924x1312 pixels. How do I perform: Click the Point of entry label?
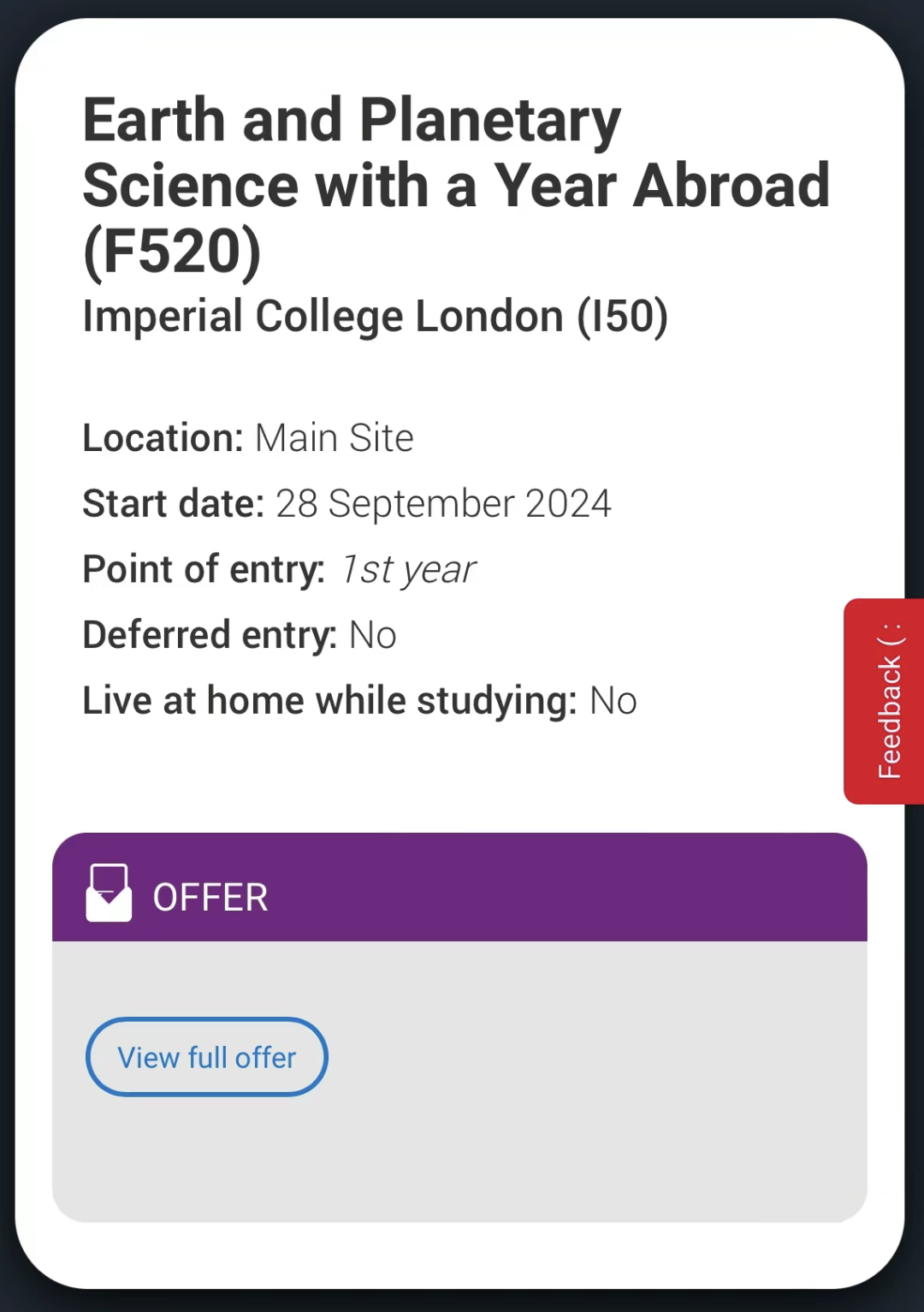(x=204, y=569)
